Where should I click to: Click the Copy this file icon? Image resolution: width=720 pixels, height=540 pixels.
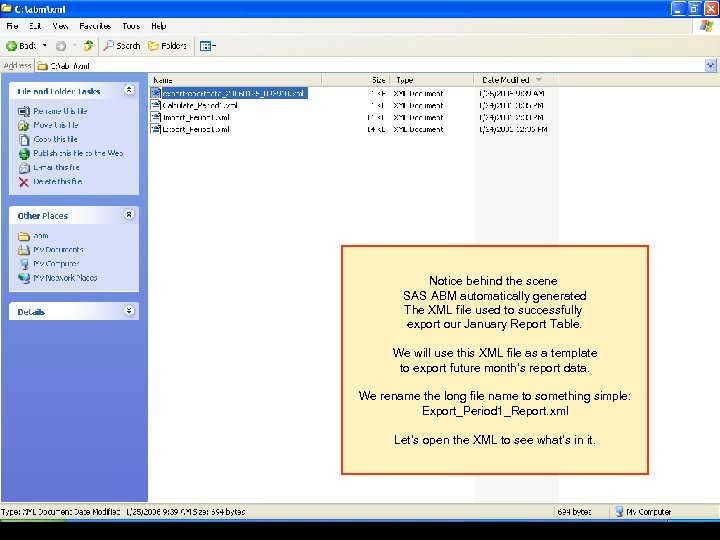(x=24, y=140)
